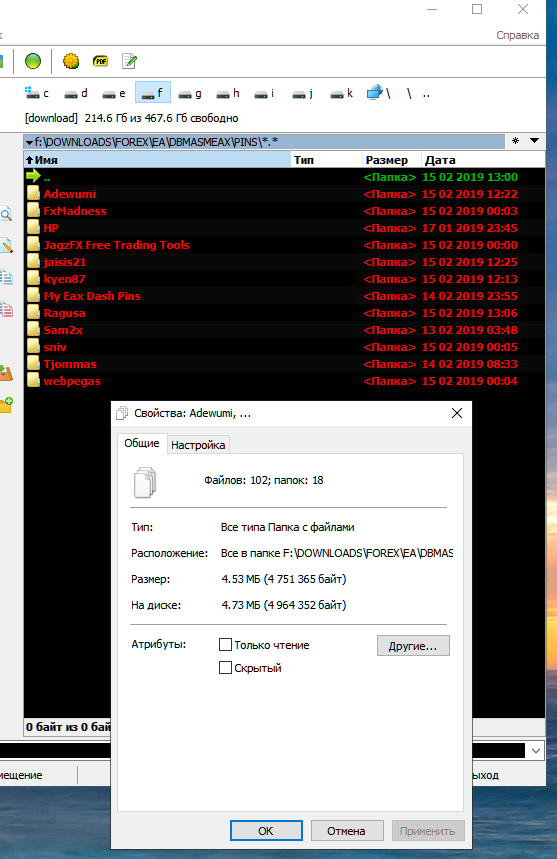Click the blue document list sidebar icon
This screenshot has height=859, width=557.
pos(6,277)
